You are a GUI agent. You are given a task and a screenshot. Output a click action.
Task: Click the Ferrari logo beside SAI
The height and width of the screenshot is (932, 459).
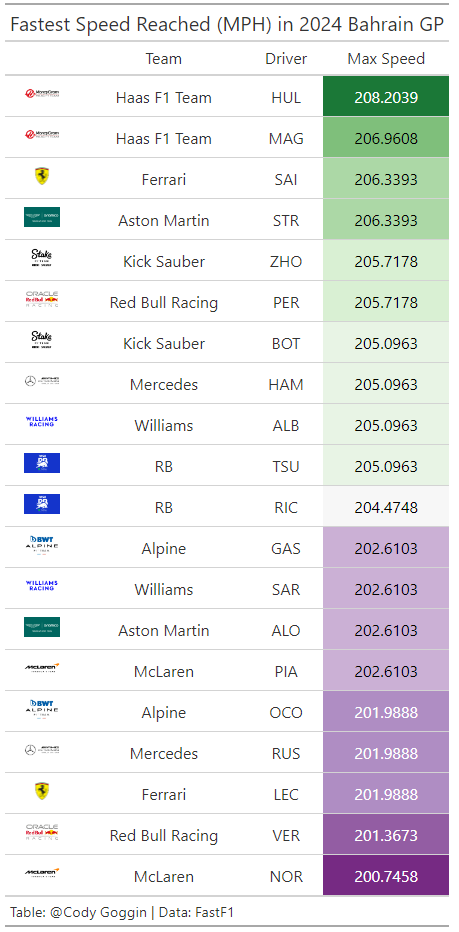click(42, 176)
